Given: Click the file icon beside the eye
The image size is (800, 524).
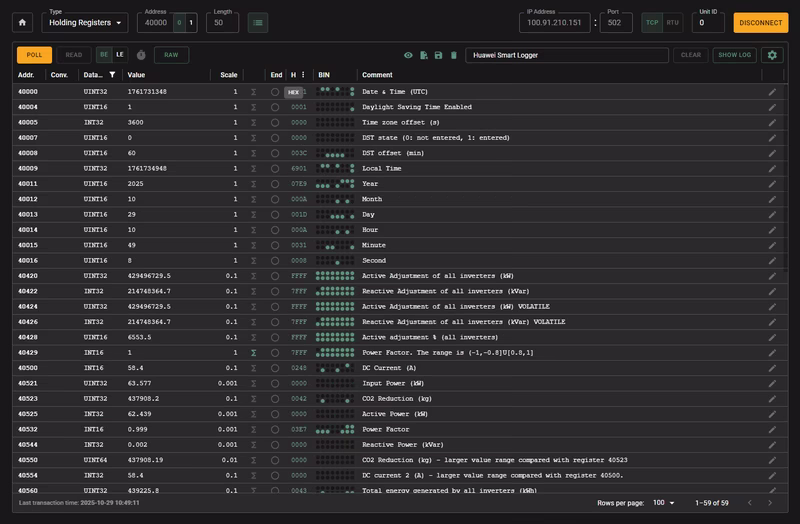Looking at the screenshot, I should tap(423, 55).
